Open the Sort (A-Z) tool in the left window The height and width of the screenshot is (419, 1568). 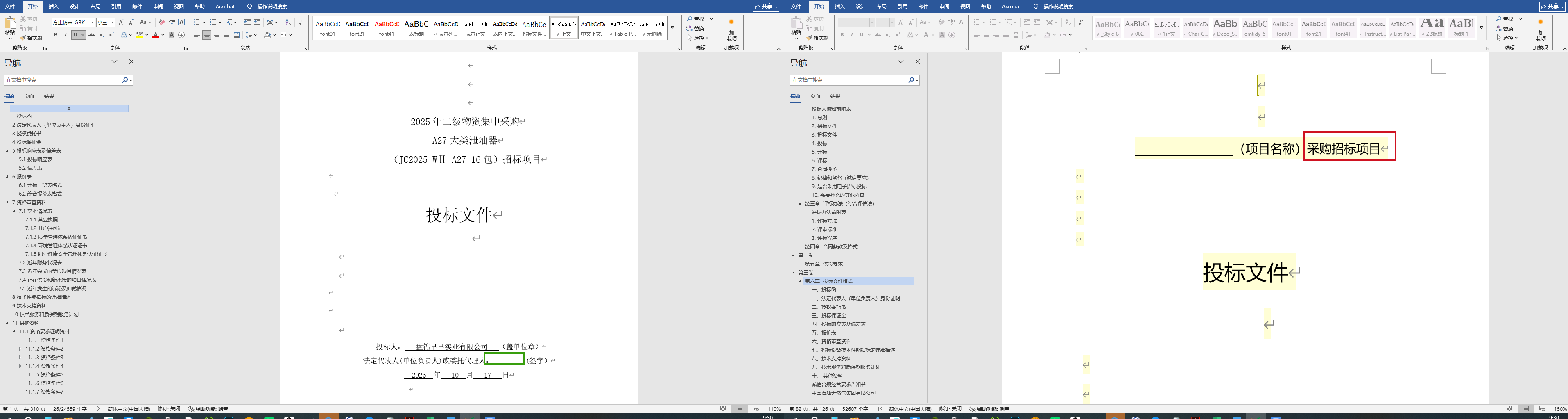point(289,23)
